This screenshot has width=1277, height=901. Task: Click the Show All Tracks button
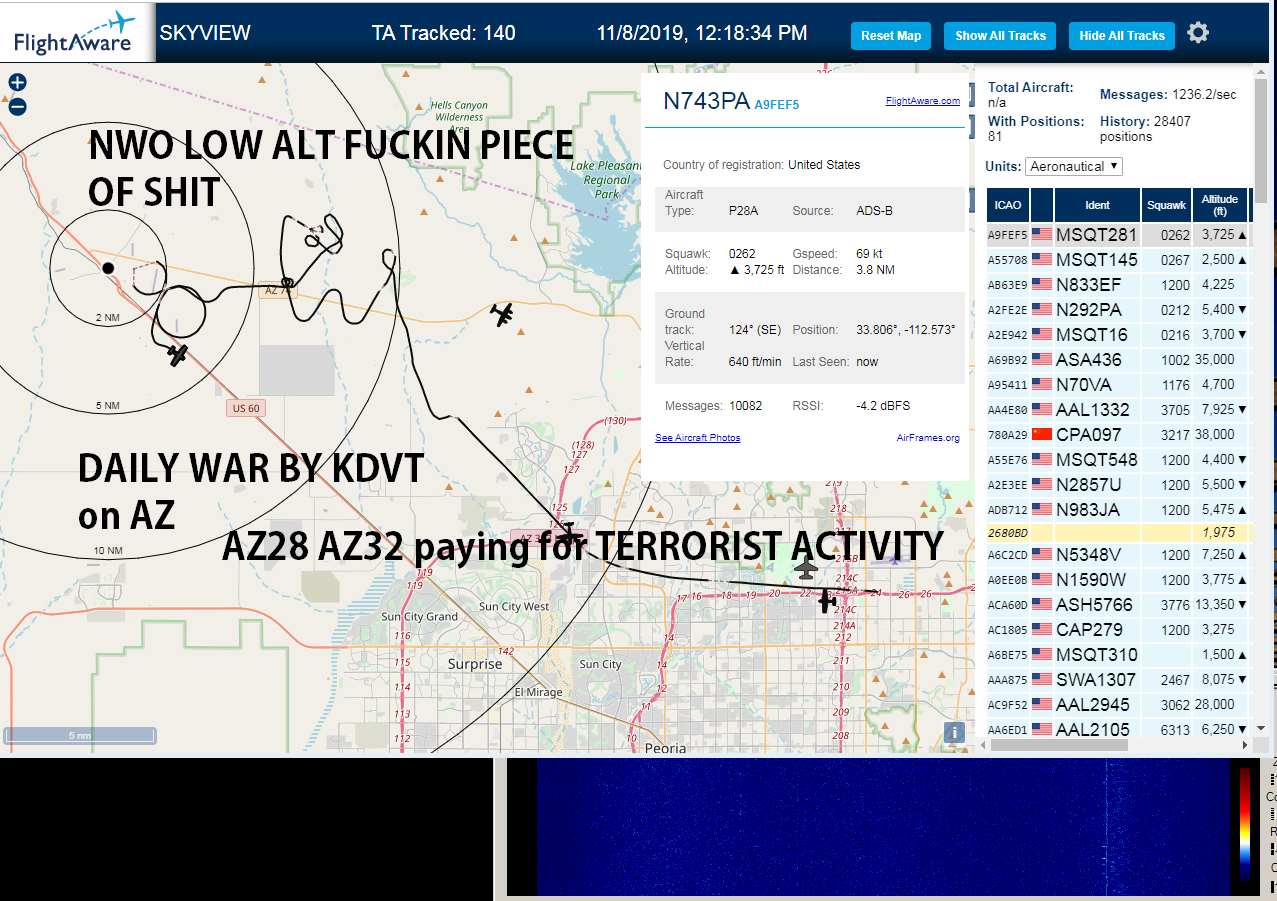pos(1000,36)
